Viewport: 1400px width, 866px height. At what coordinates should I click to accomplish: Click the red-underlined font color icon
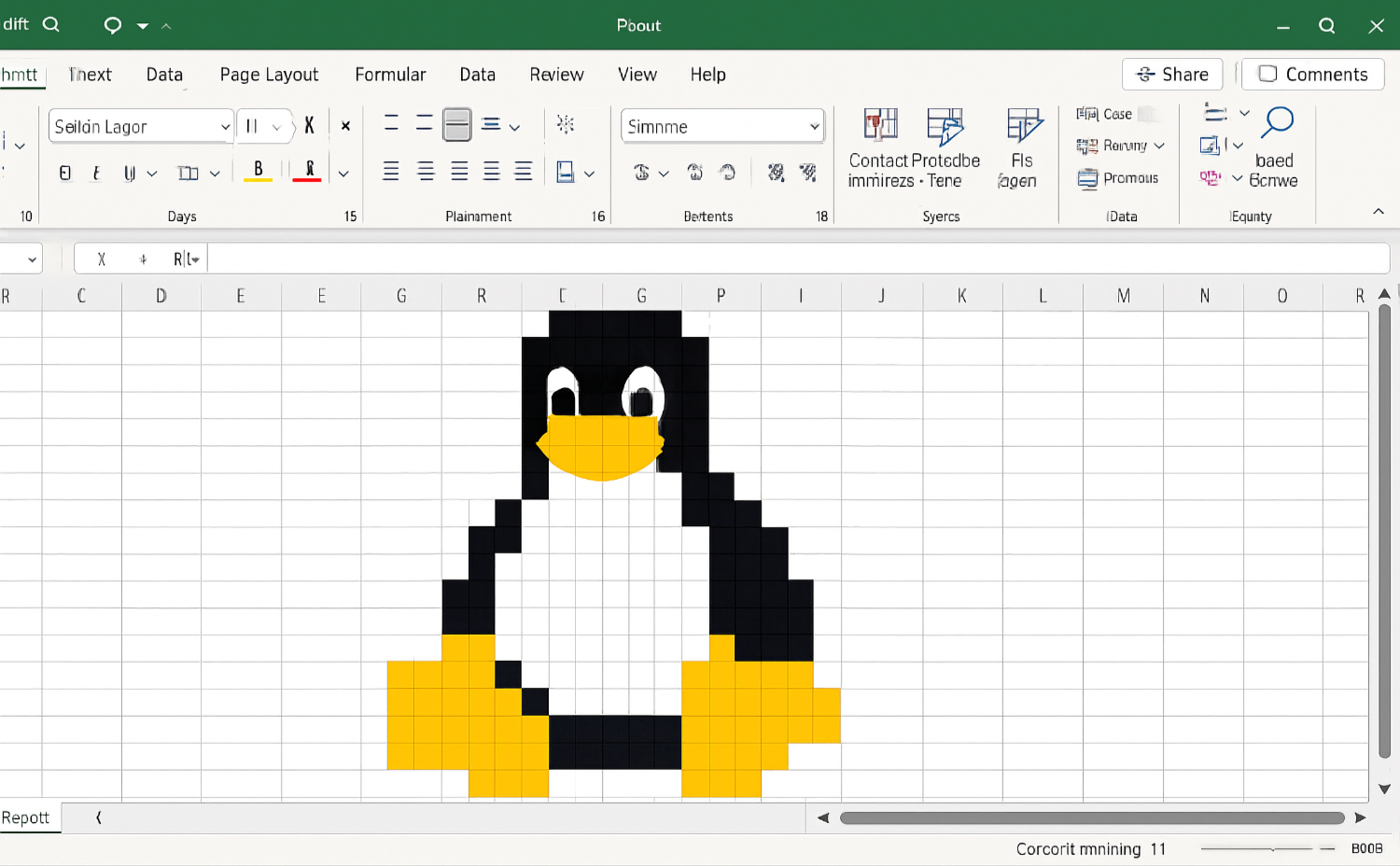(308, 172)
